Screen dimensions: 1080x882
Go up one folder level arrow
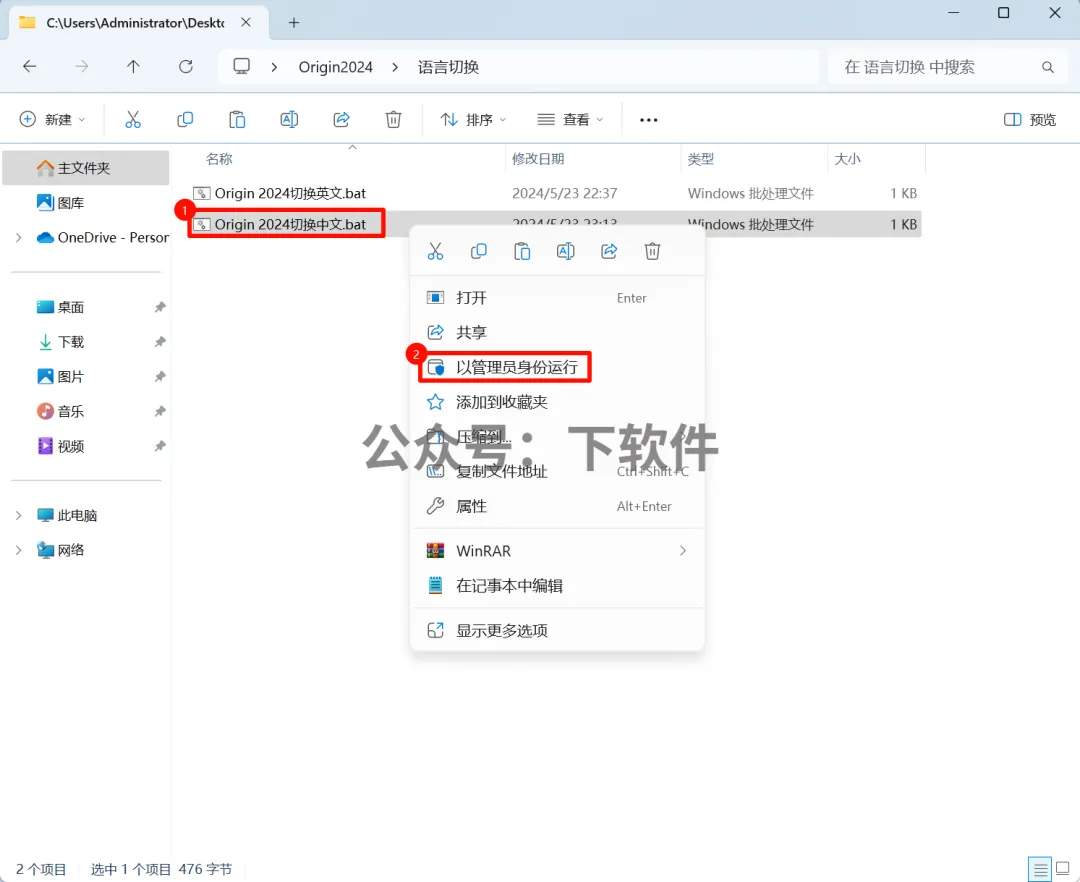click(x=133, y=67)
